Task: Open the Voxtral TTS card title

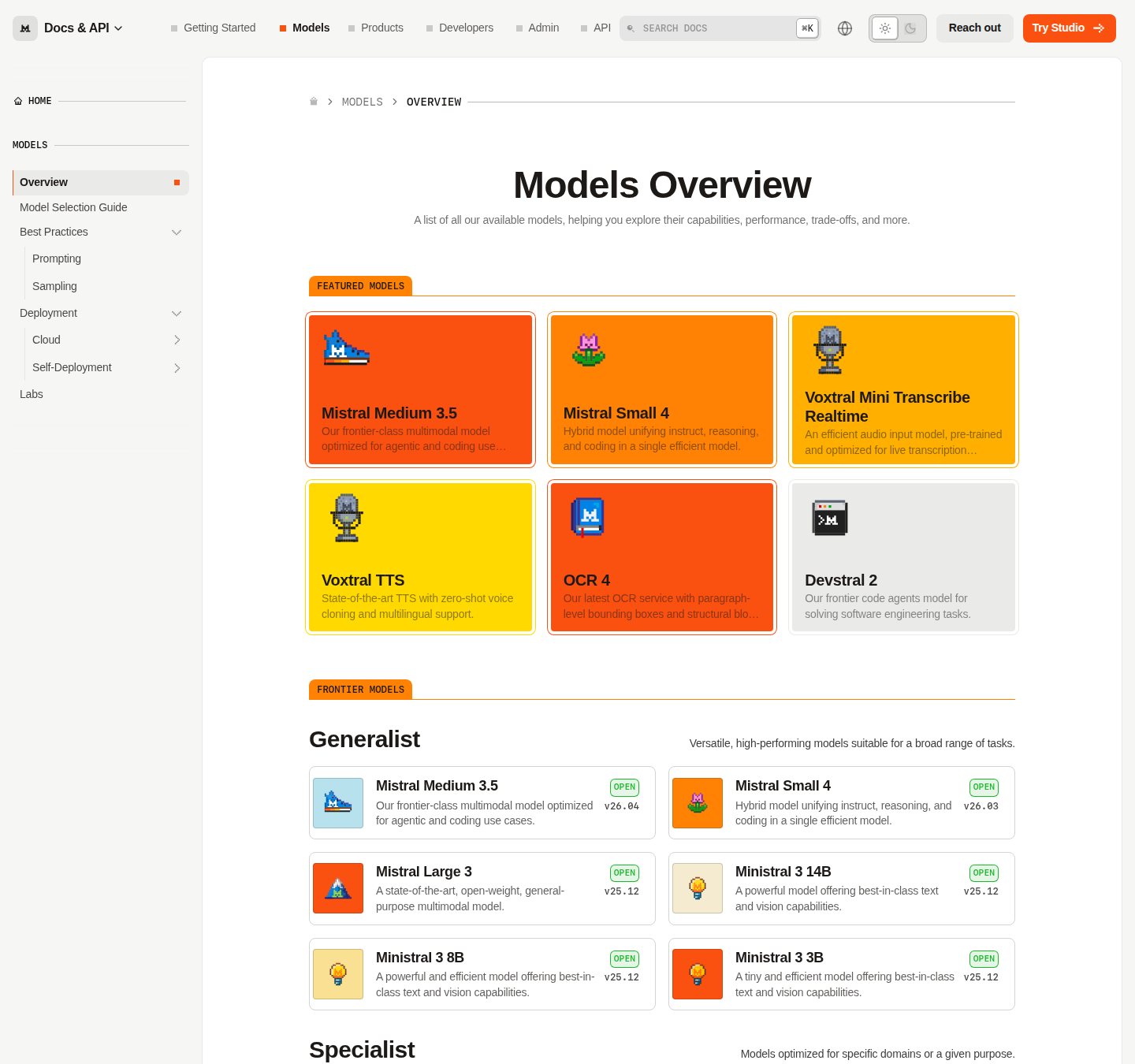Action: pyautogui.click(x=363, y=580)
